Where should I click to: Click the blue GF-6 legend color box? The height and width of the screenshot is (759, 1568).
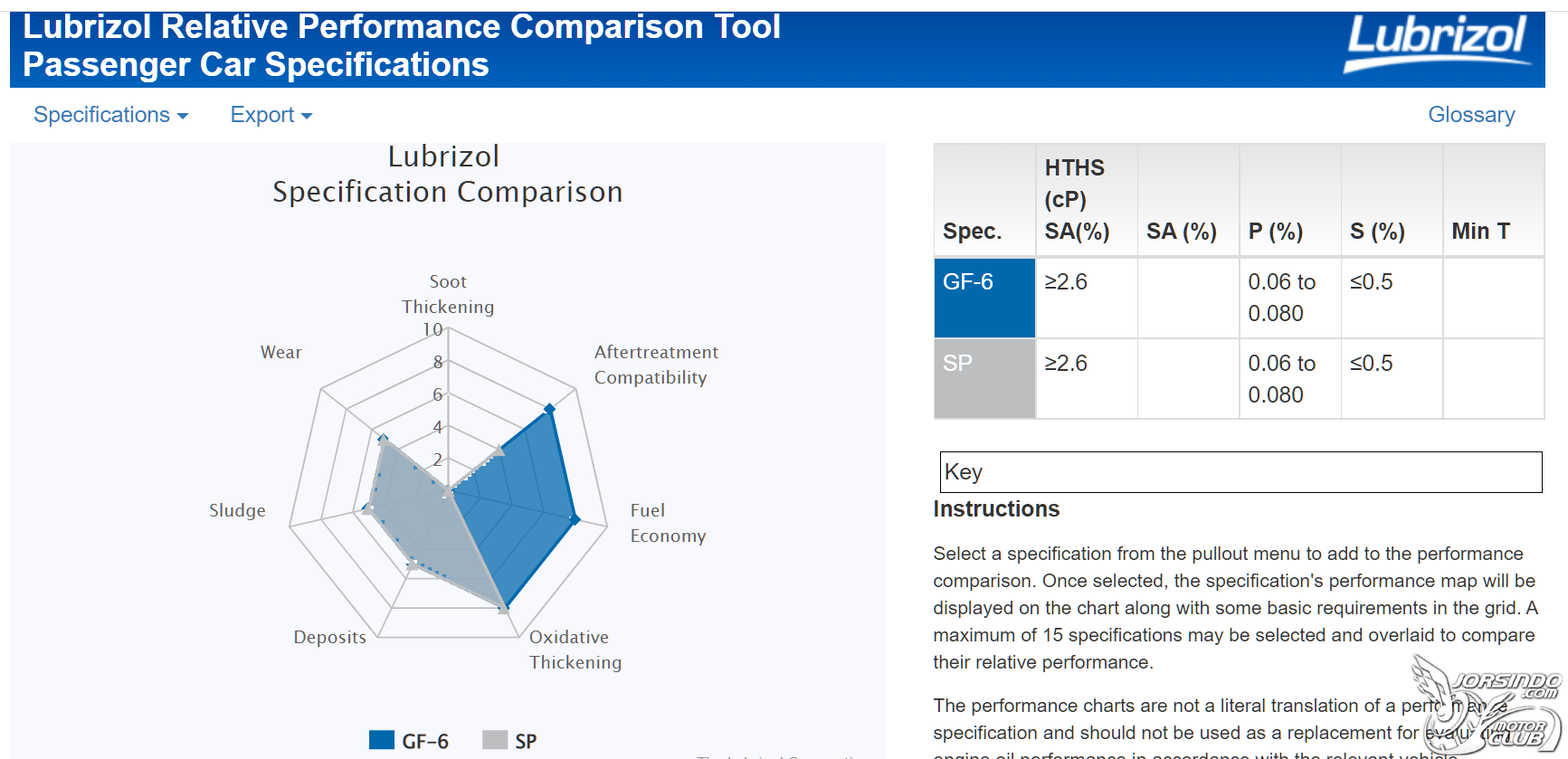(x=382, y=740)
